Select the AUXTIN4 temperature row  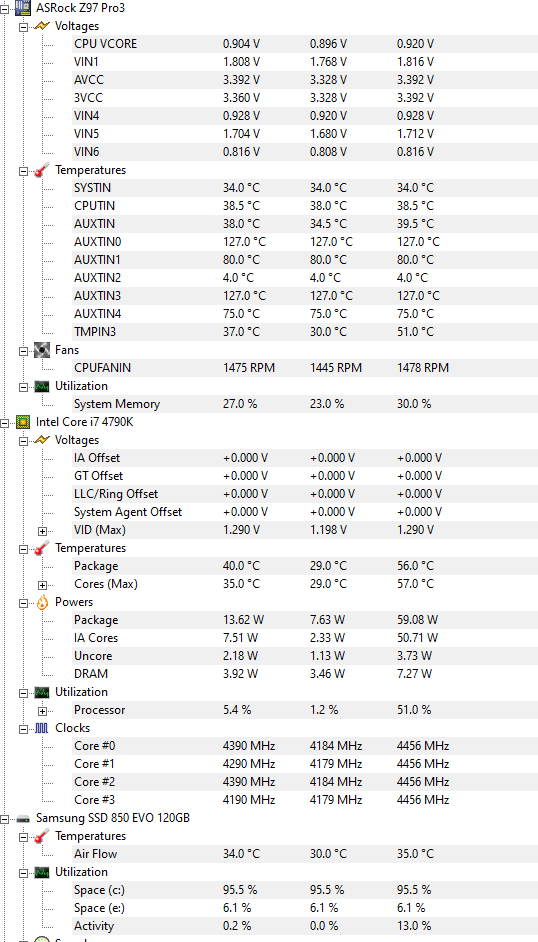click(304, 314)
